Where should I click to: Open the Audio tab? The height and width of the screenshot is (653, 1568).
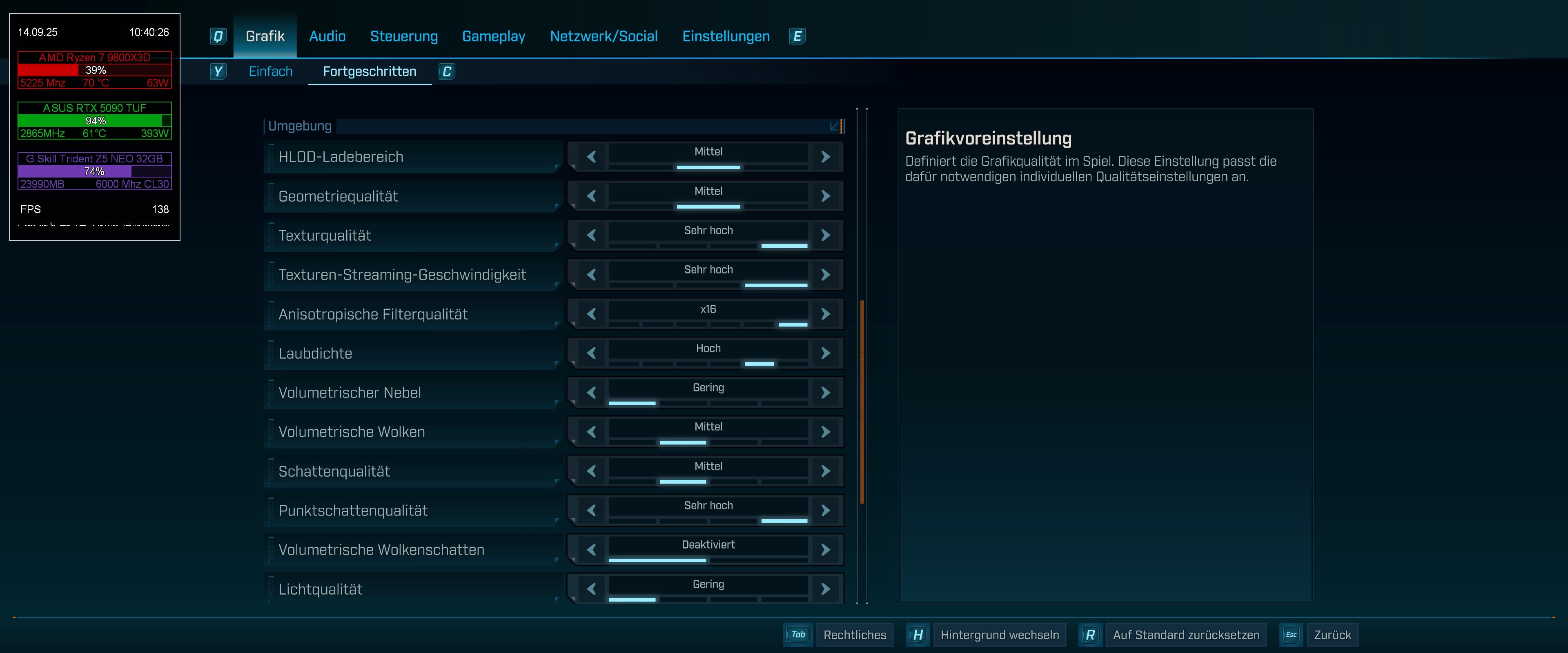click(327, 36)
